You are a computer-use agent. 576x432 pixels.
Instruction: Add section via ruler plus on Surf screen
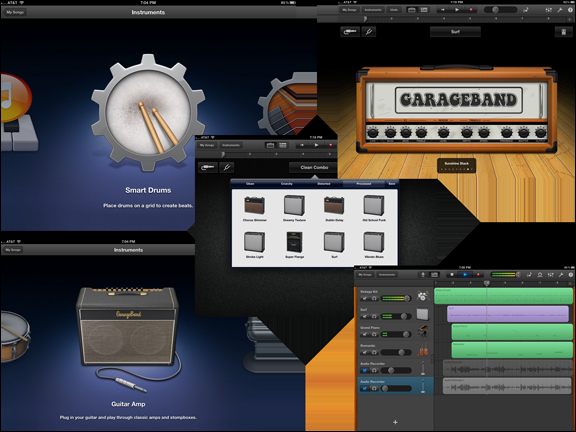click(569, 19)
